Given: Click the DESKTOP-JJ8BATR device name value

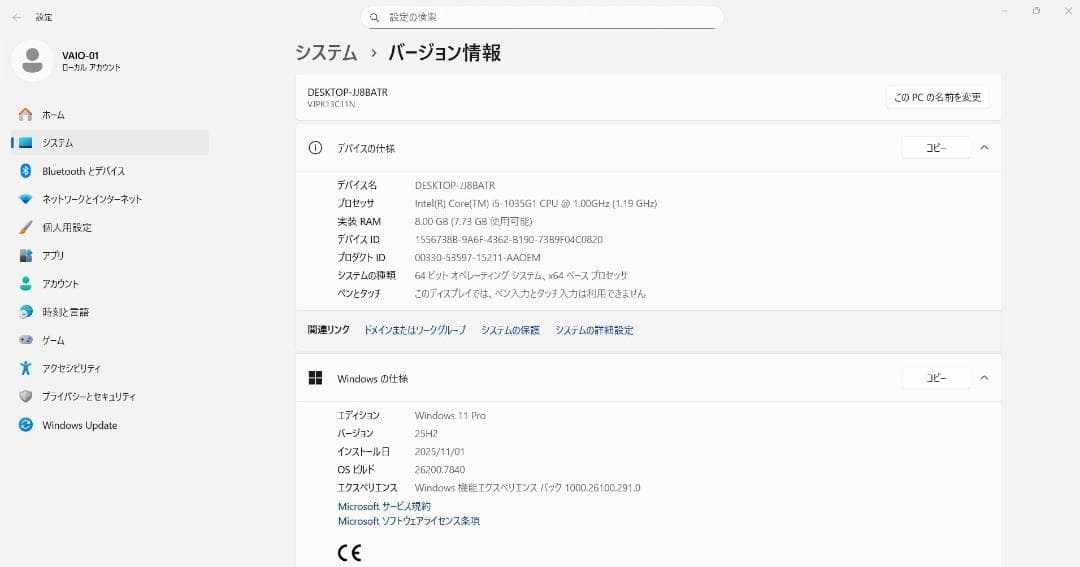Looking at the screenshot, I should click(455, 186).
